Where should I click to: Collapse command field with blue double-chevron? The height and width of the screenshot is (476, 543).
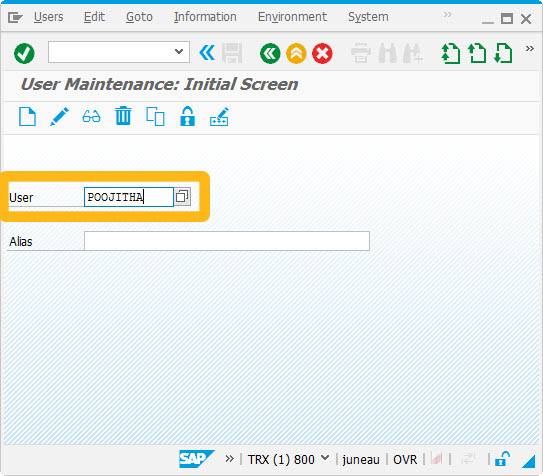coord(207,53)
